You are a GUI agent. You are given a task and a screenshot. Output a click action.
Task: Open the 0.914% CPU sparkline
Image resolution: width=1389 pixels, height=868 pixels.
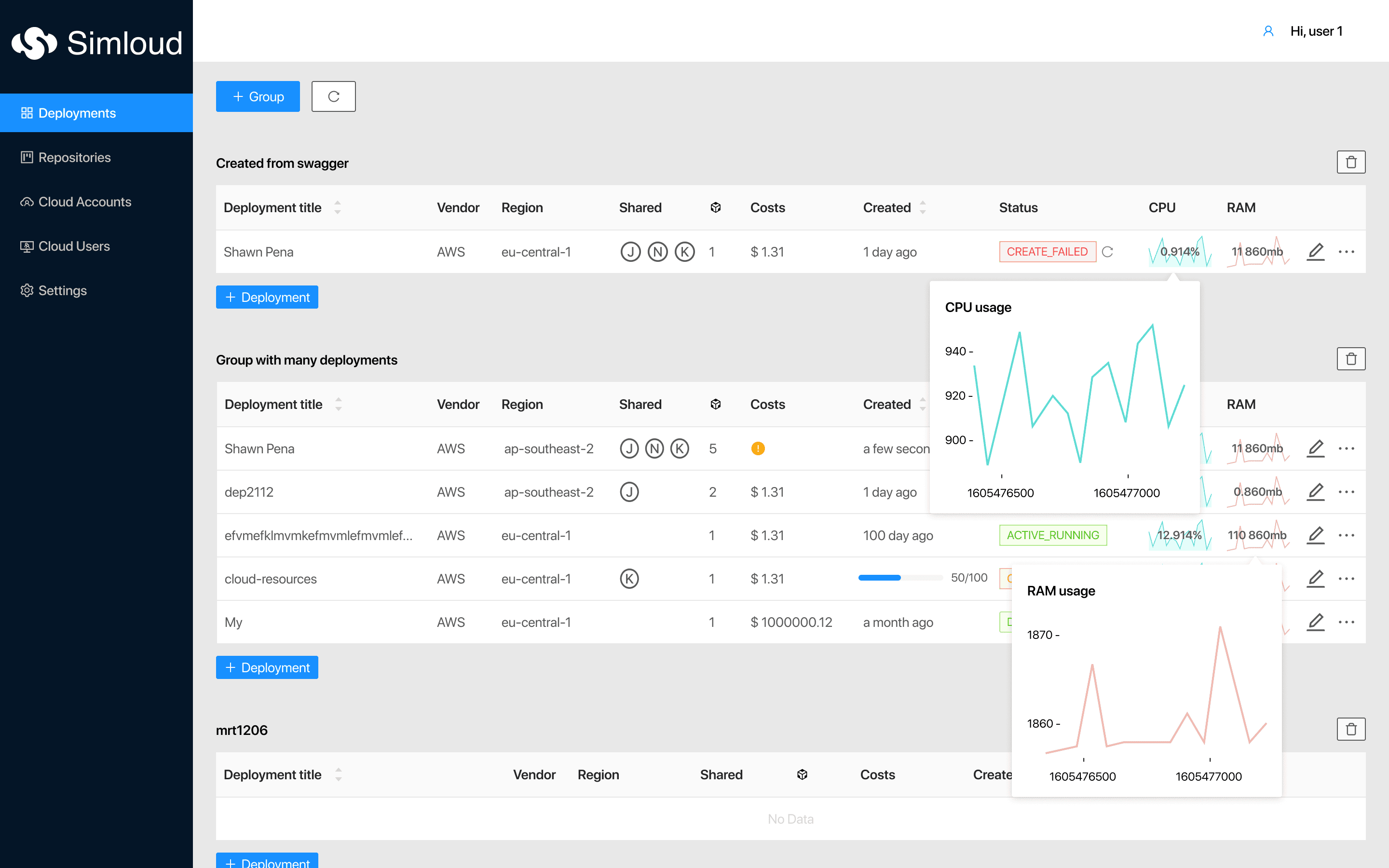[x=1180, y=251]
